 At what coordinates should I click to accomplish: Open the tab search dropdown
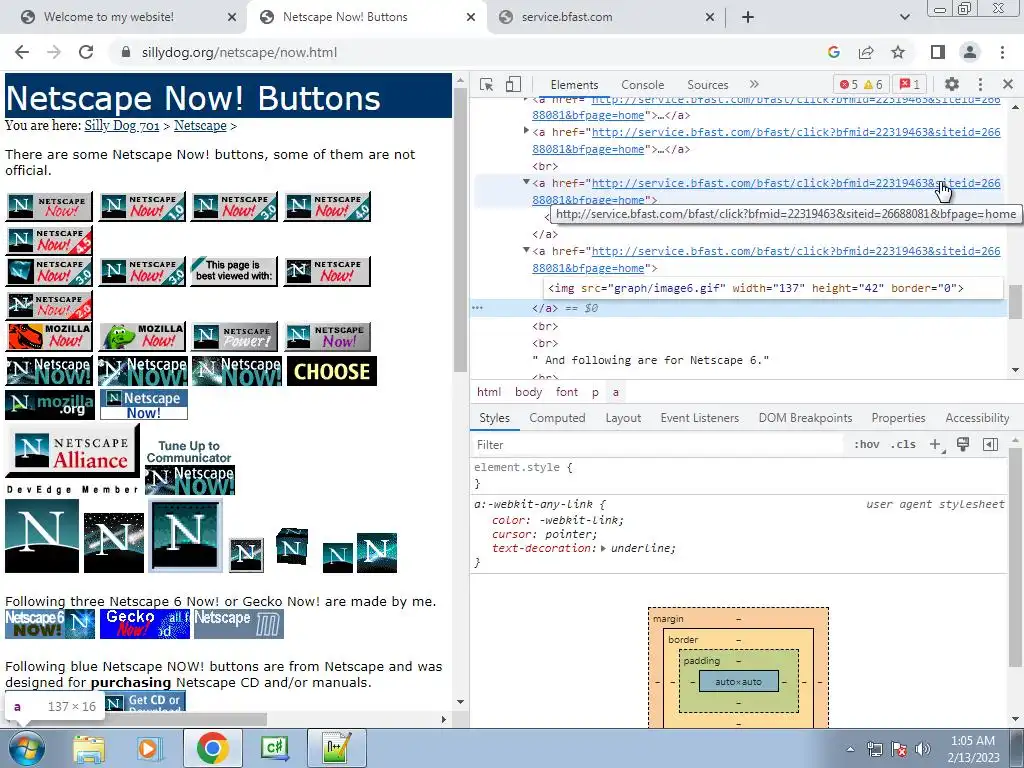coord(904,17)
